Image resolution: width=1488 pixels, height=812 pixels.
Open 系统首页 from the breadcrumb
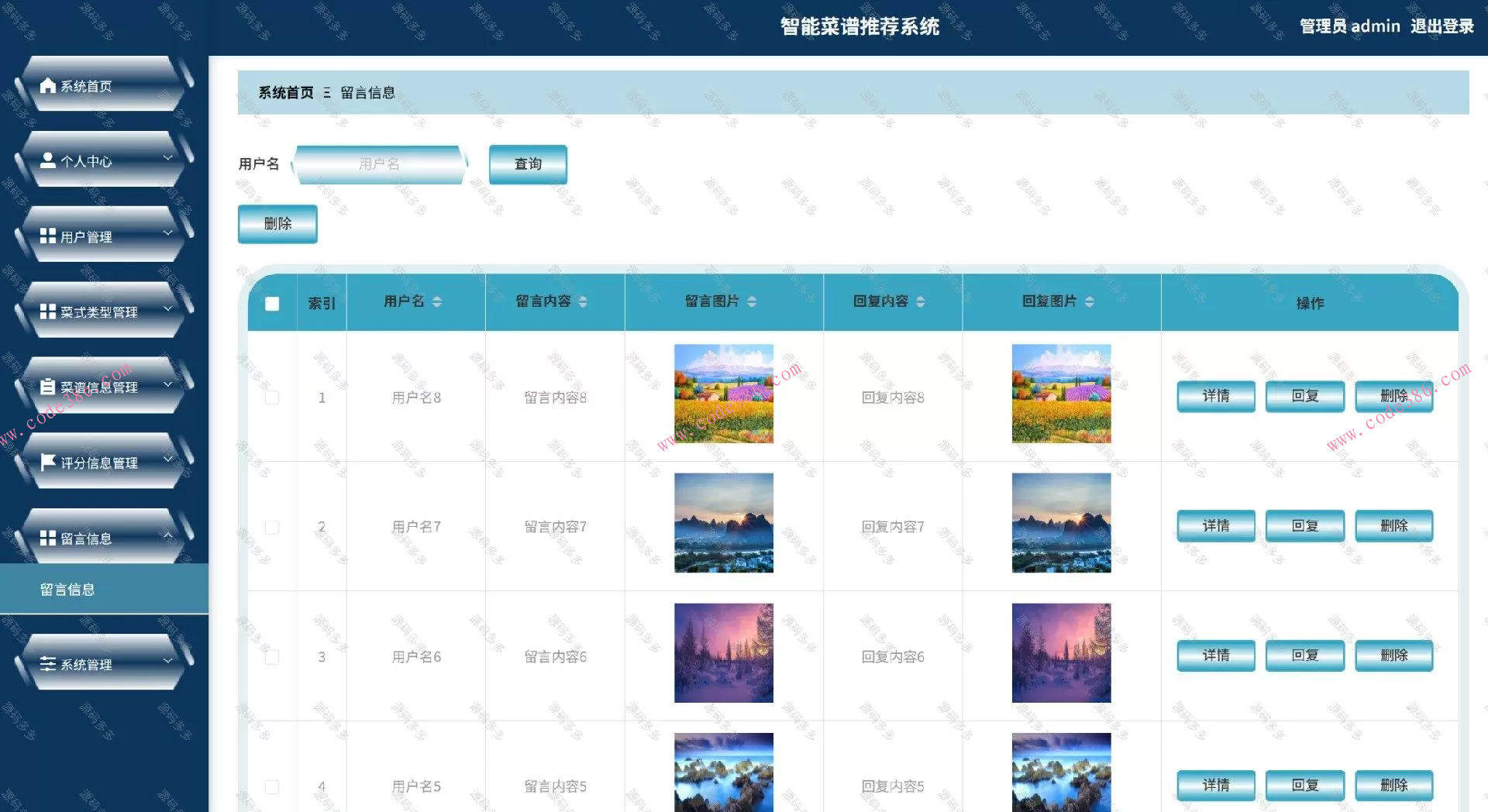pos(286,92)
